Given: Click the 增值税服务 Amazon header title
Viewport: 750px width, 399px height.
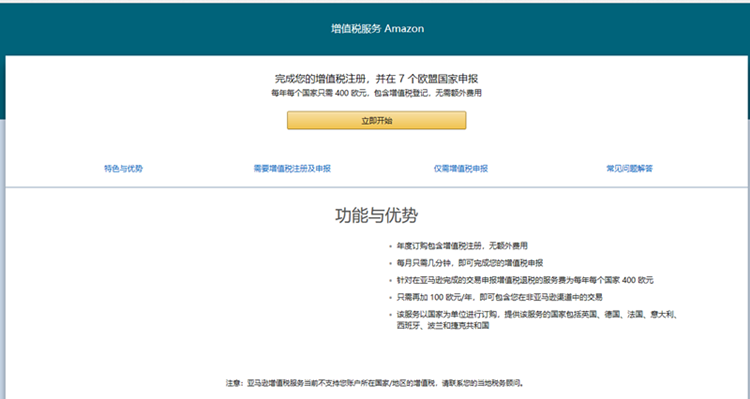Looking at the screenshot, I should pos(377,29).
